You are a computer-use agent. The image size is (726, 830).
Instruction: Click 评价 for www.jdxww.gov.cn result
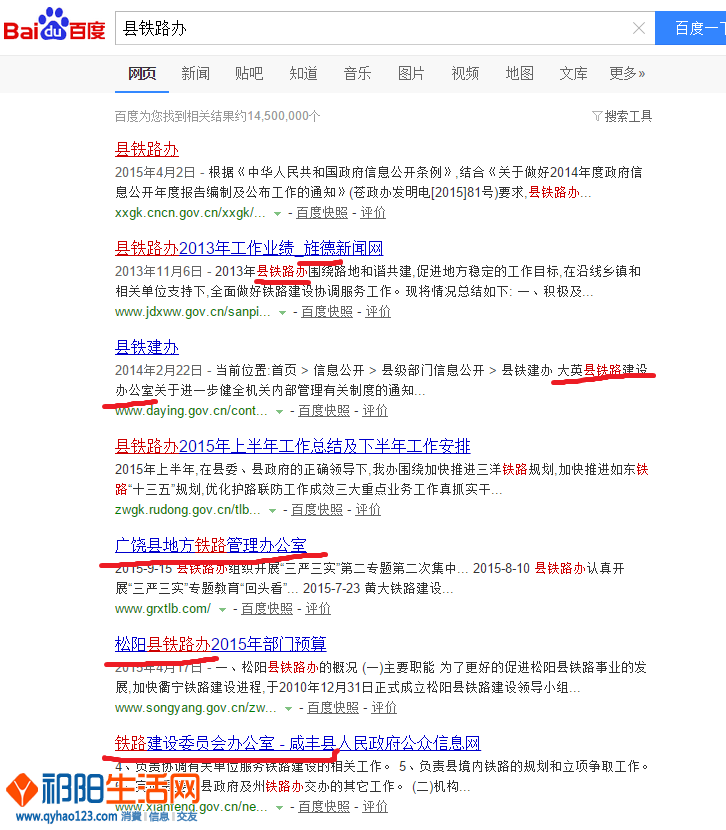[x=378, y=312]
